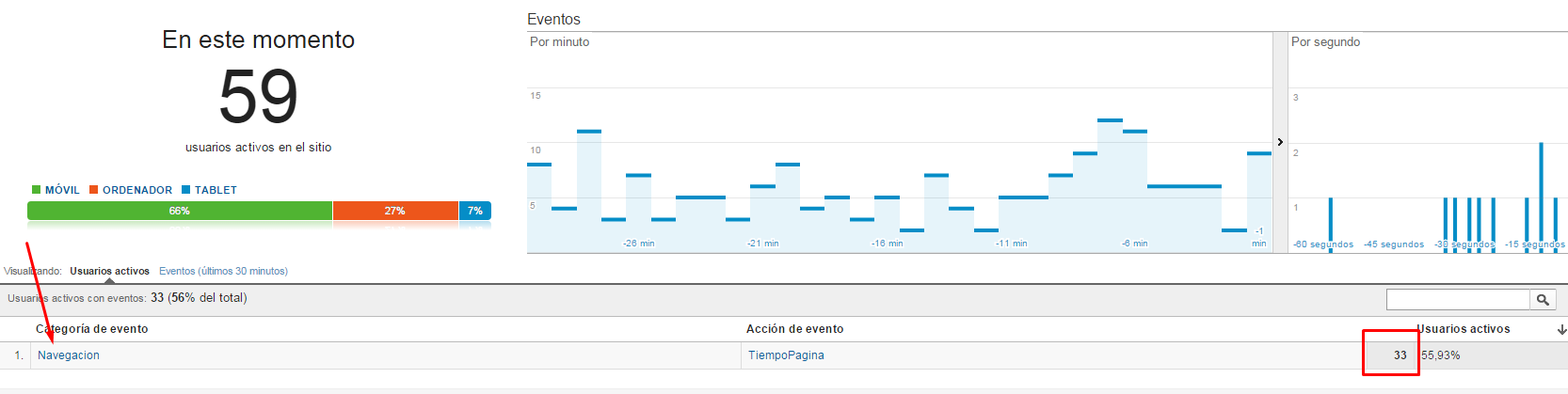Click the Usuarios activos column header
The image size is (1568, 394).
[x=1464, y=329]
